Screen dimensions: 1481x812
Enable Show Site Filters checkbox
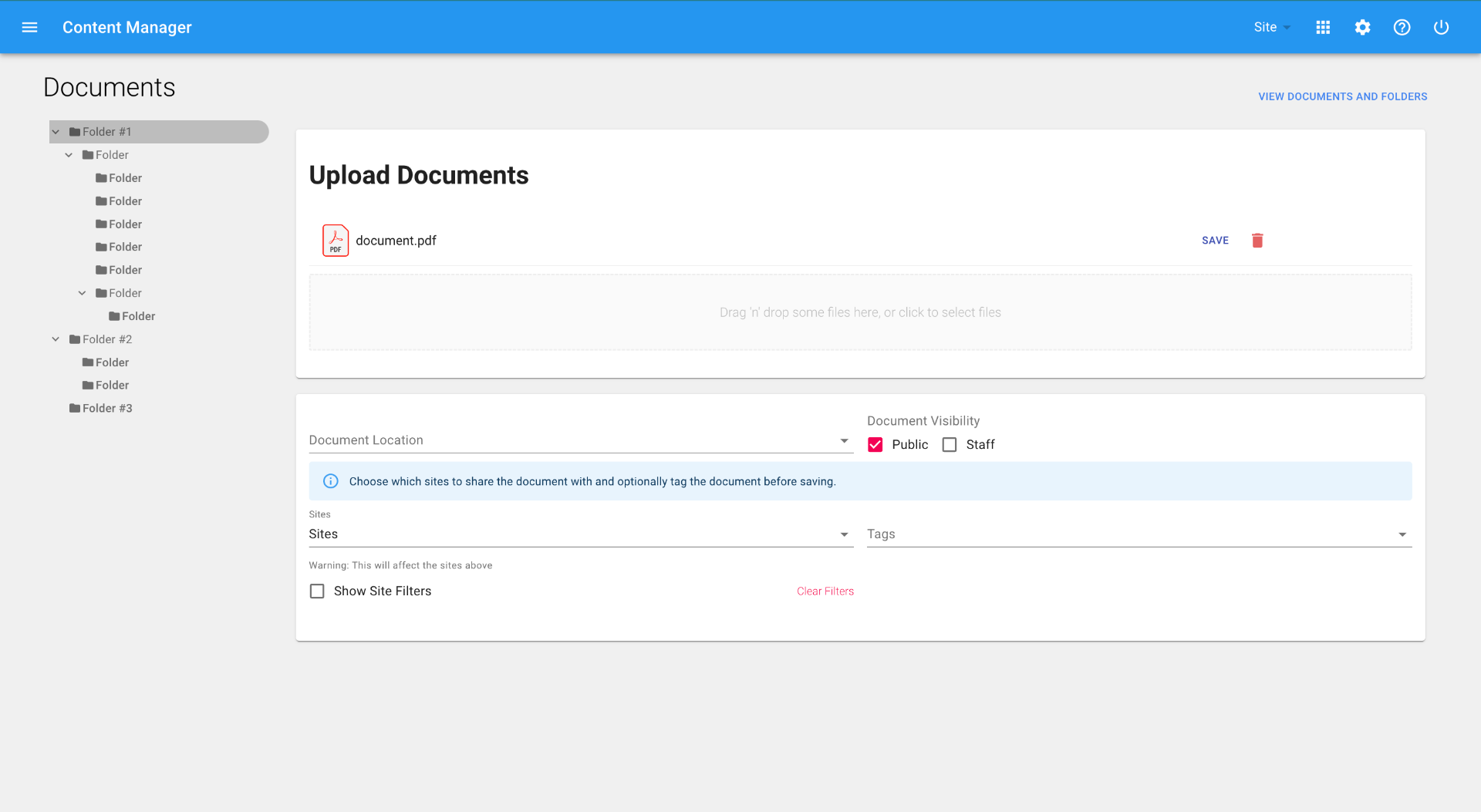click(317, 591)
